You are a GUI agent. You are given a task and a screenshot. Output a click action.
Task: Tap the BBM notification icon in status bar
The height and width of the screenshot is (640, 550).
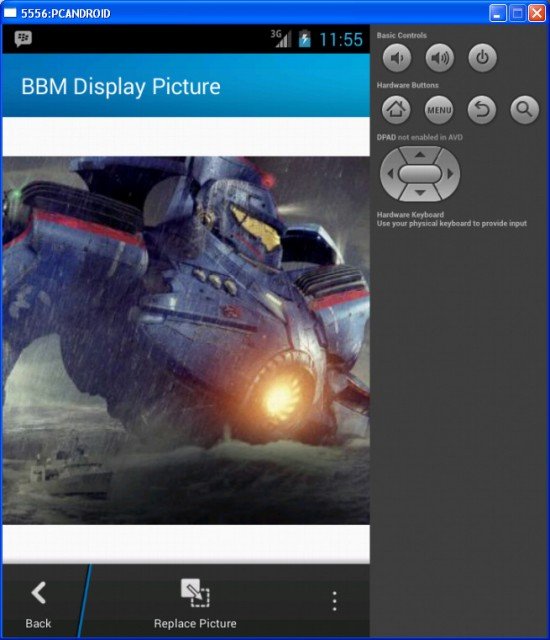pos(23,39)
